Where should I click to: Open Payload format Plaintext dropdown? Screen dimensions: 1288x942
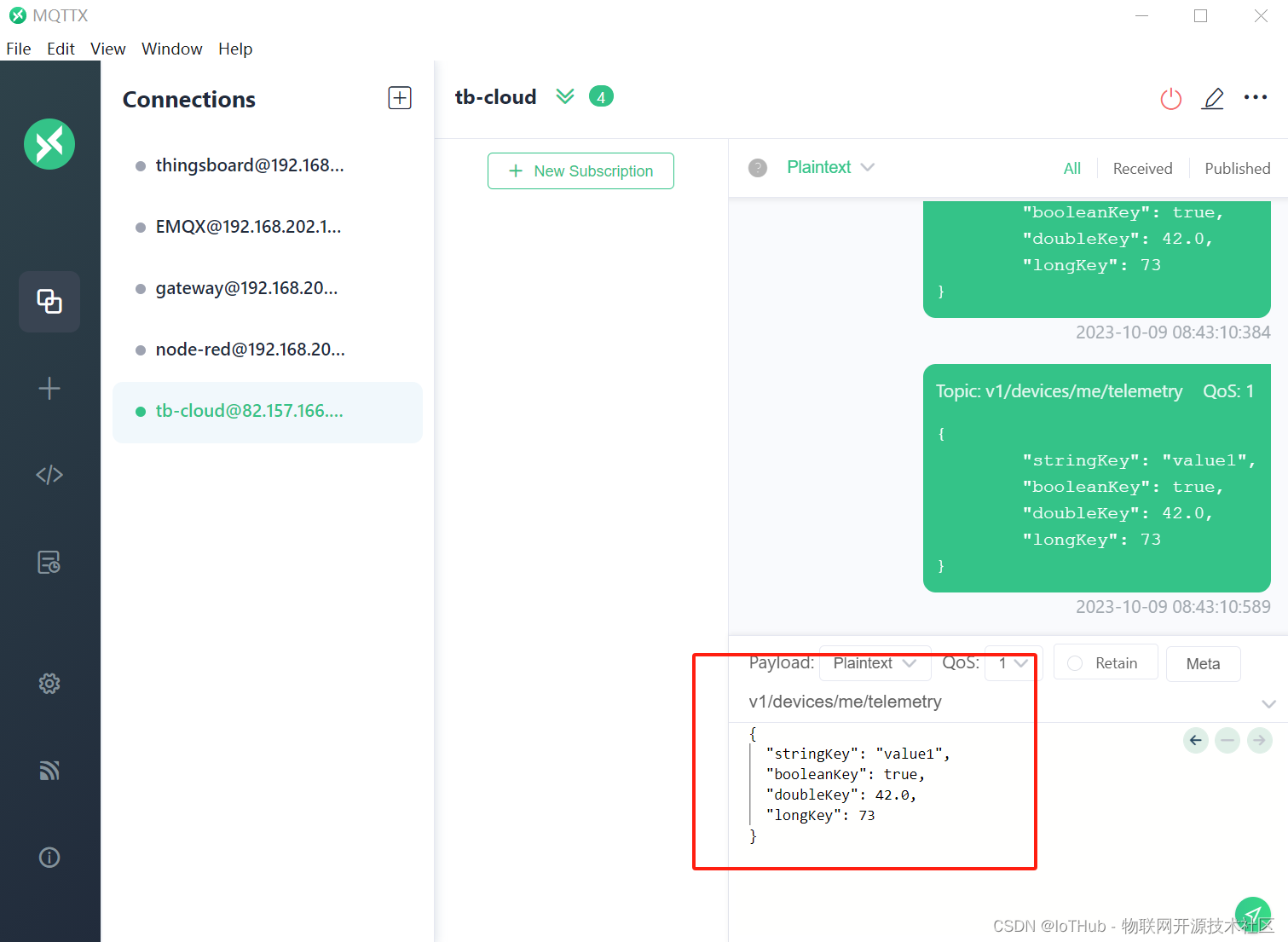[x=875, y=662]
